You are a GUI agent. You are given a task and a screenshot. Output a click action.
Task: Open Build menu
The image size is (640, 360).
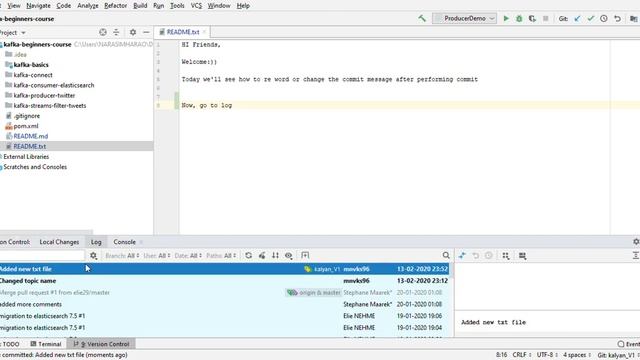pos(140,6)
